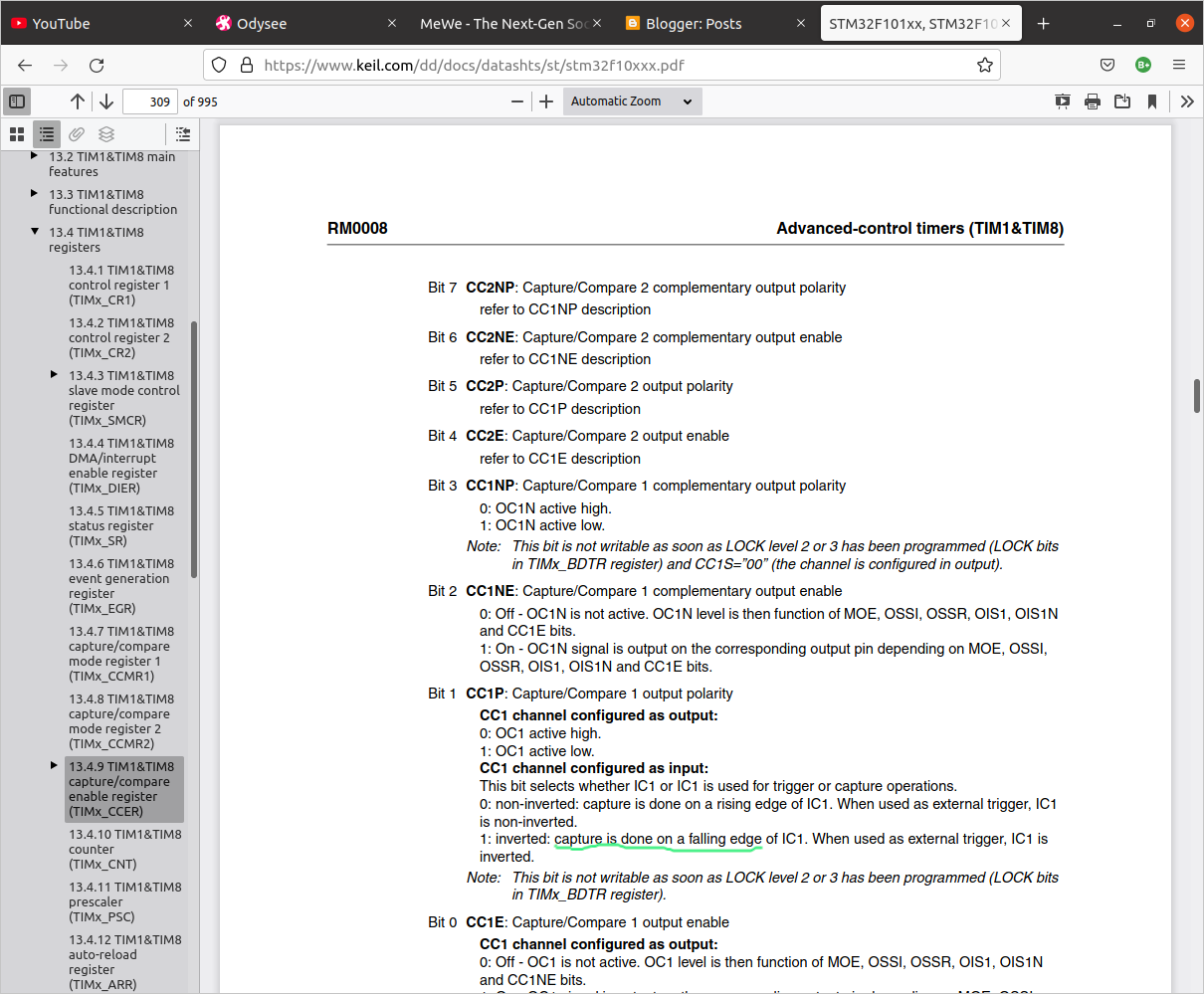This screenshot has height=994, width=1204.
Task: Close the STM32F101xx PDF tab
Action: point(1006,23)
